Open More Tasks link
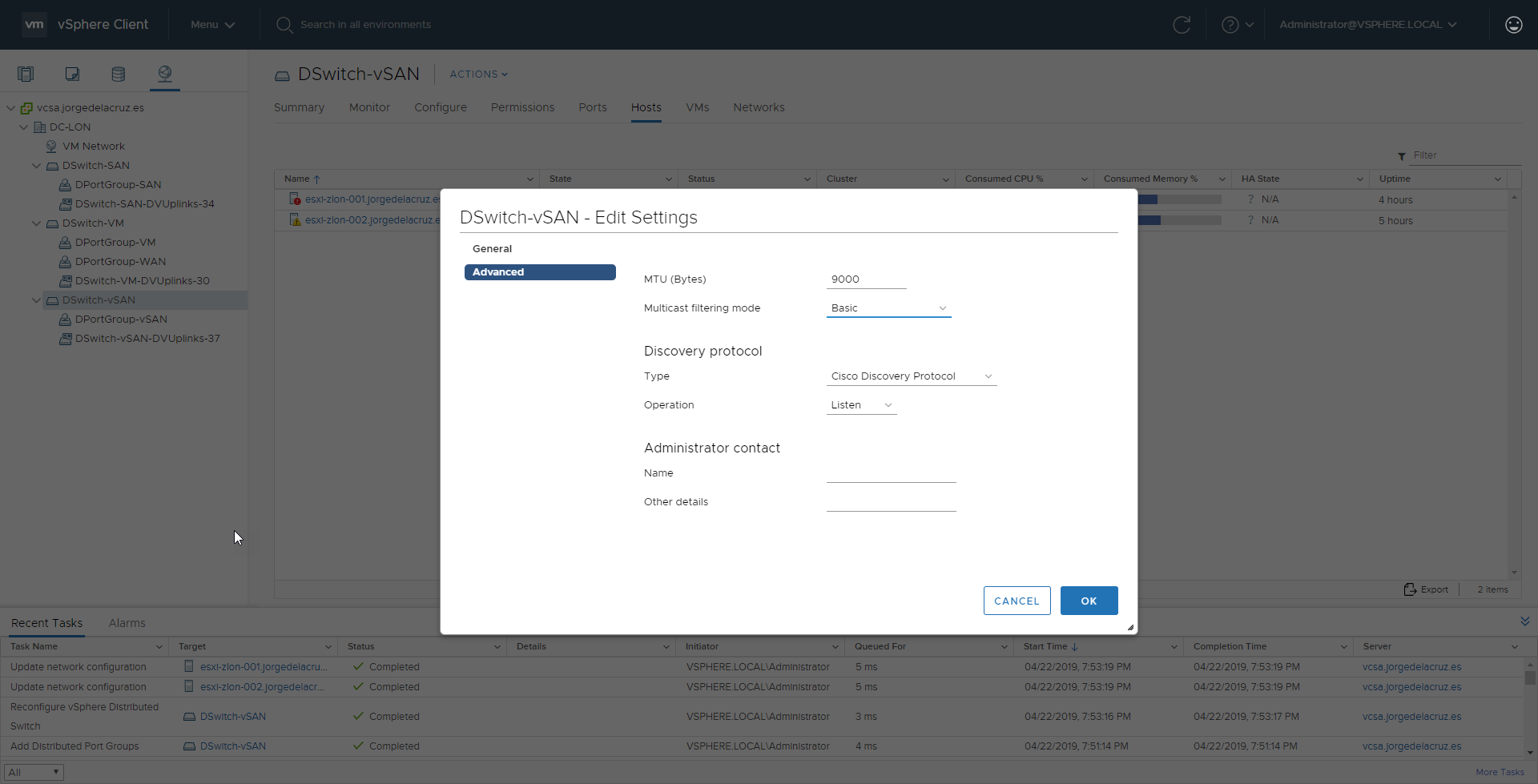The width and height of the screenshot is (1538, 784). click(1500, 772)
